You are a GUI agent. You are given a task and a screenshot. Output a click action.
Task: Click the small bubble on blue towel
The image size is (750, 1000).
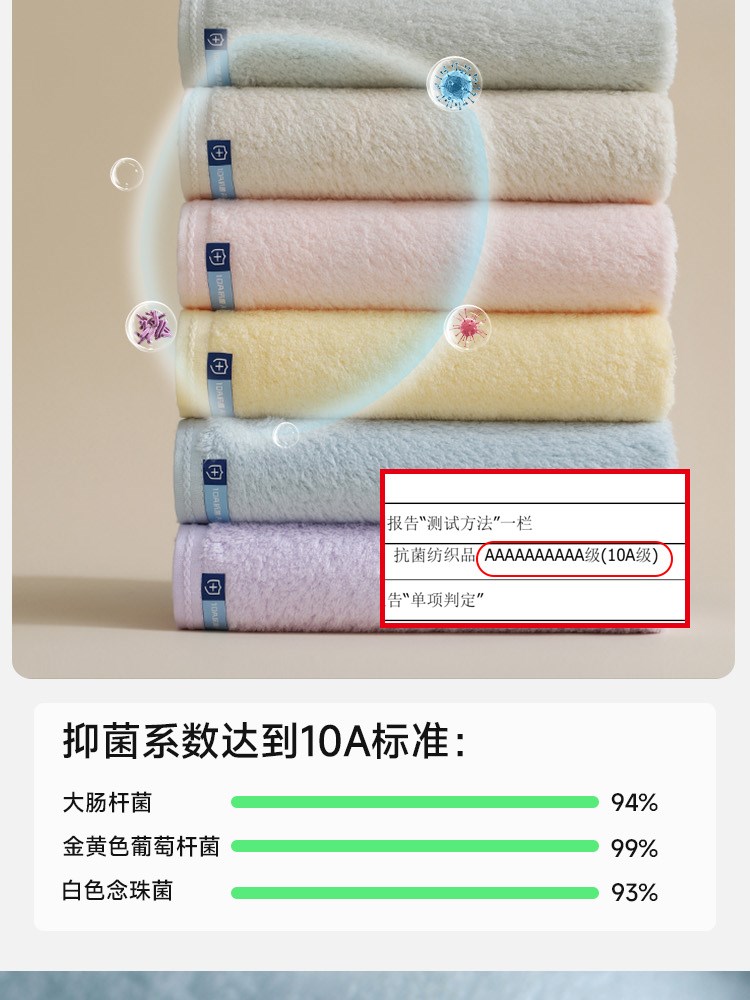click(286, 435)
